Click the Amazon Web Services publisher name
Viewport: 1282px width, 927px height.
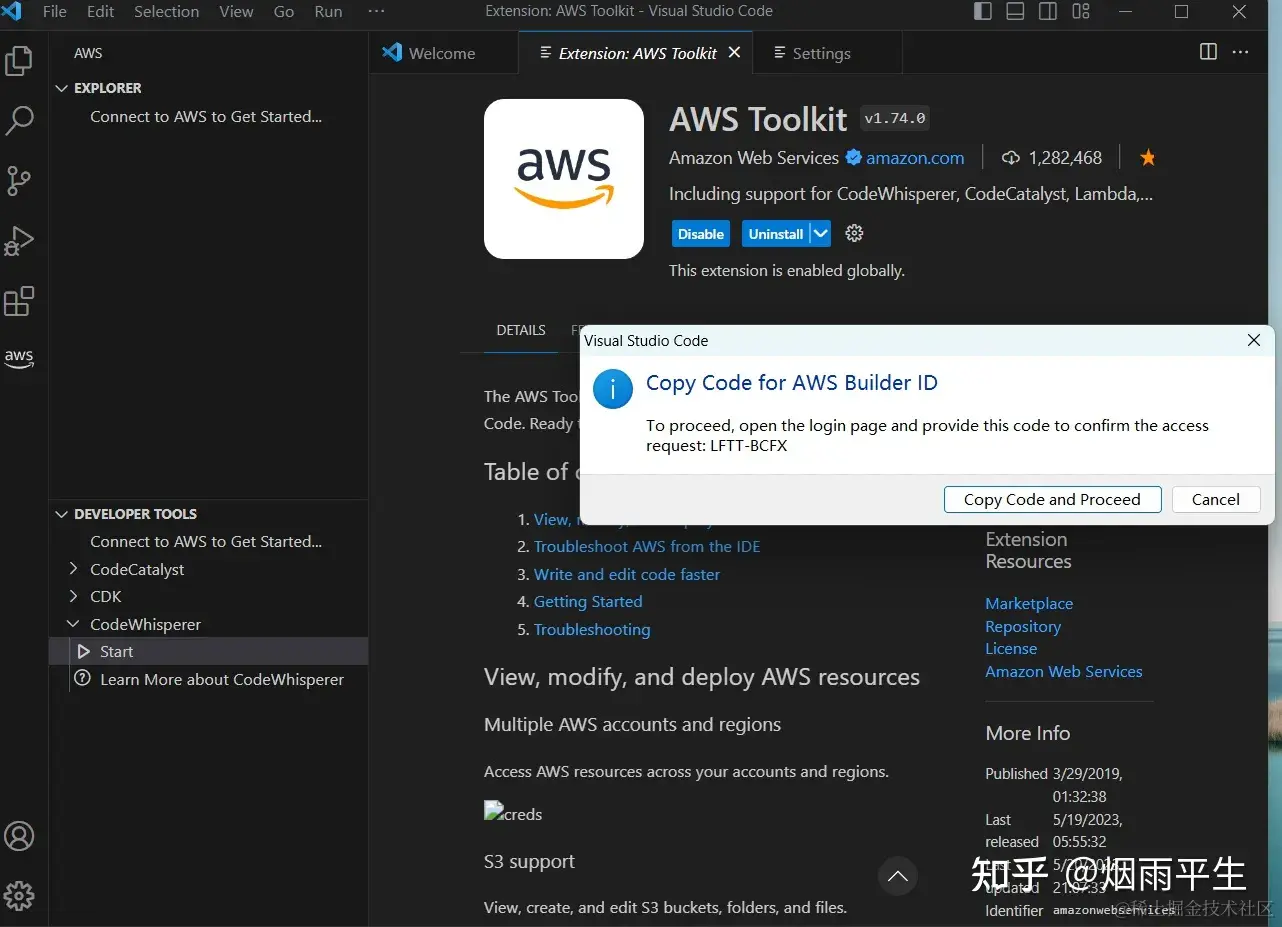754,158
